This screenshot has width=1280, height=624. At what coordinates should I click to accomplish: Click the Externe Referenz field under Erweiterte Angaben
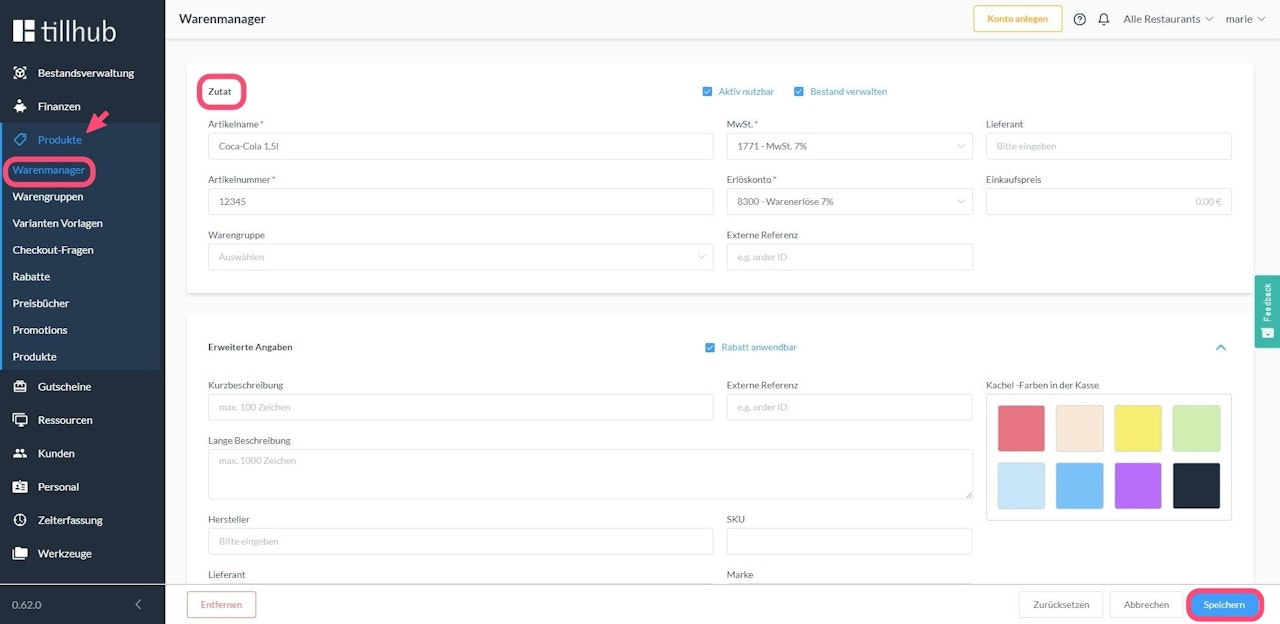(x=850, y=407)
